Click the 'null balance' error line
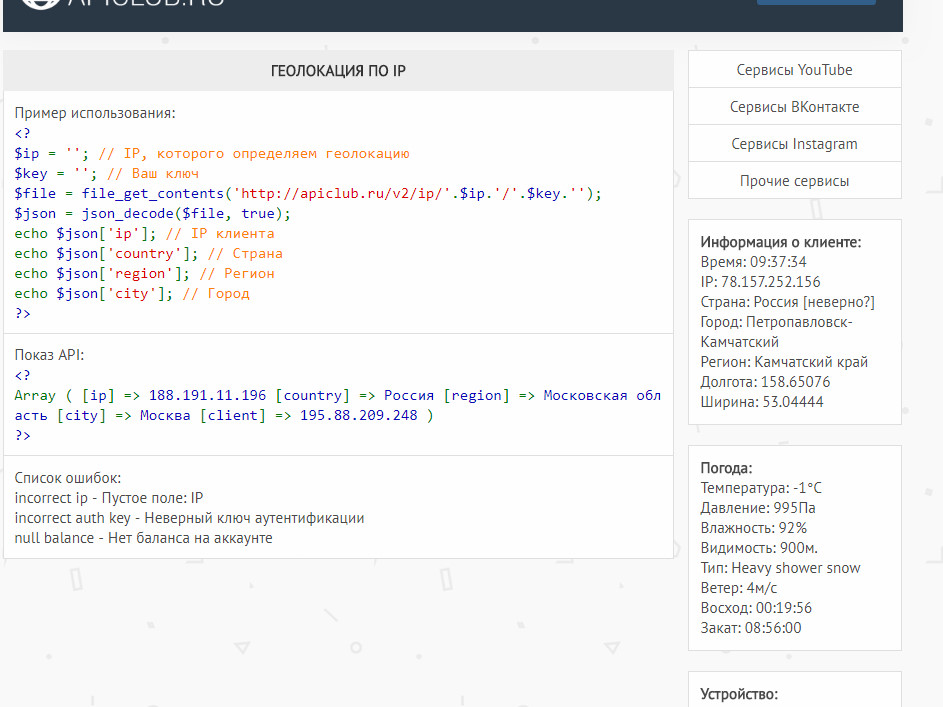The width and height of the screenshot is (943, 707). pos(143,538)
